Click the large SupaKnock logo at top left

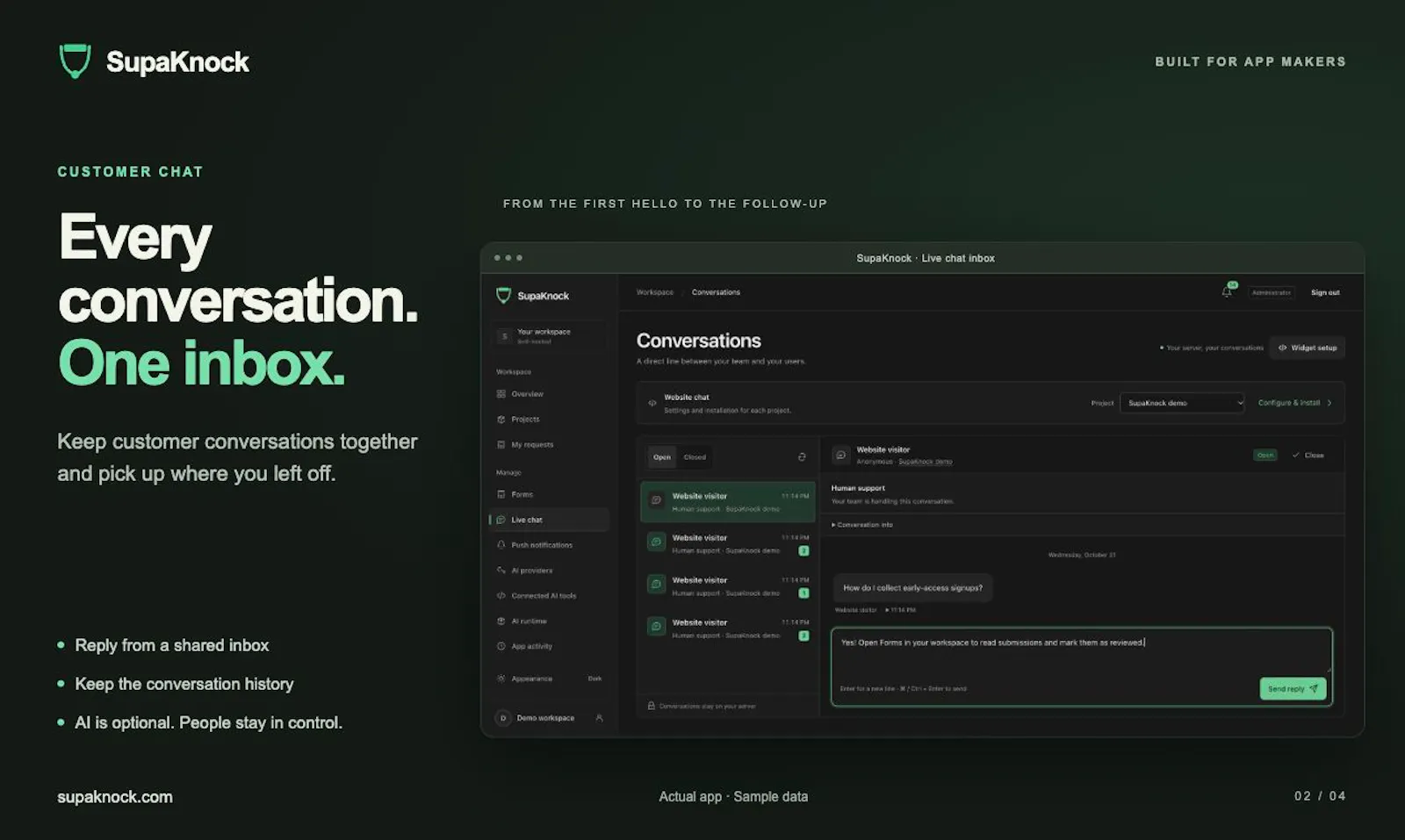[x=155, y=61]
